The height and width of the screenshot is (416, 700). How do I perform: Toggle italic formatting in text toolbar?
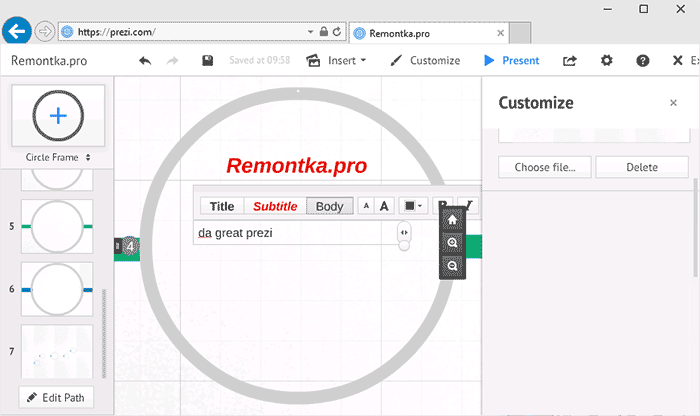(x=469, y=205)
